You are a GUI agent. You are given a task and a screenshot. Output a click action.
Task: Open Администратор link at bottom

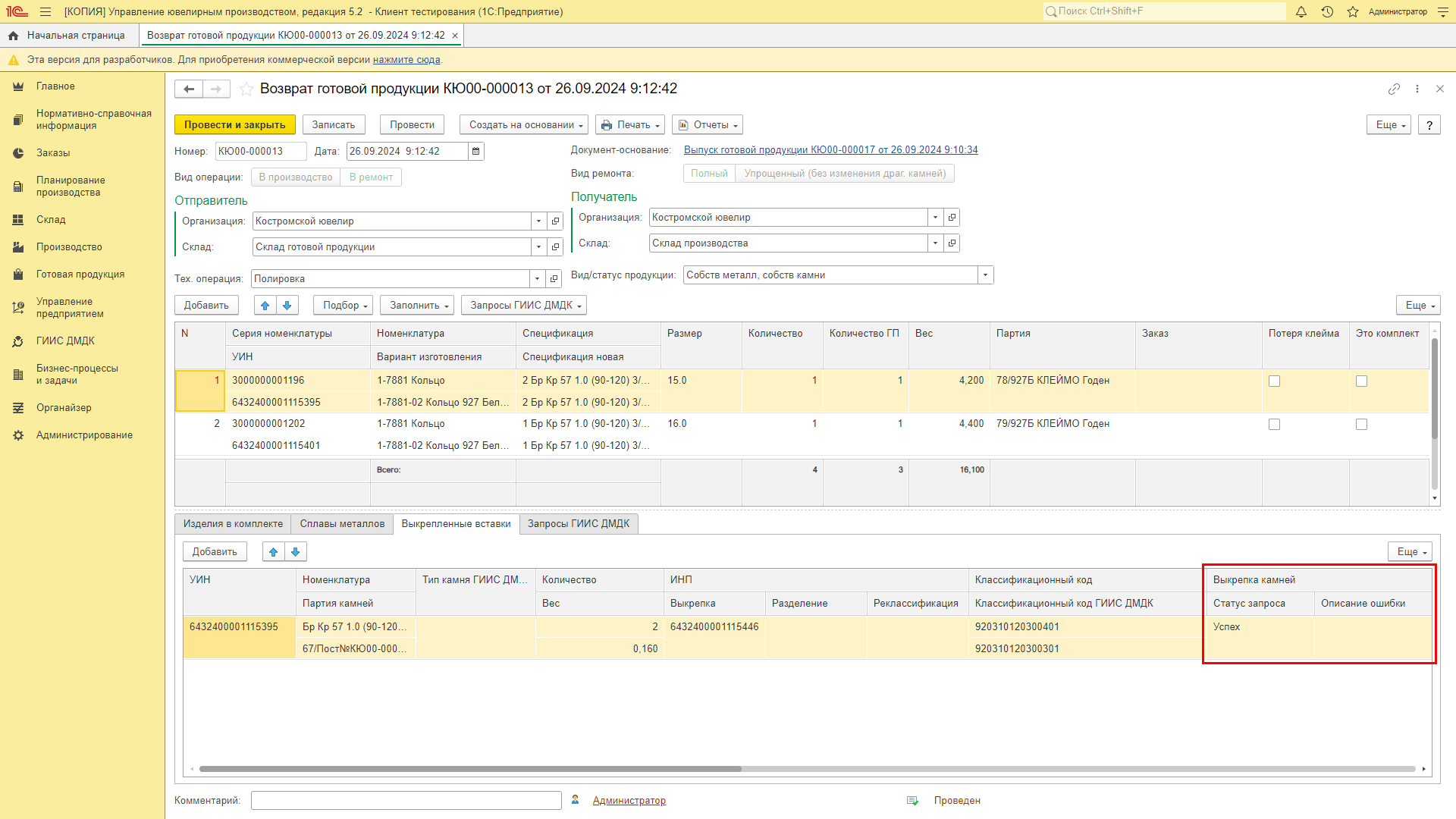[x=629, y=801]
